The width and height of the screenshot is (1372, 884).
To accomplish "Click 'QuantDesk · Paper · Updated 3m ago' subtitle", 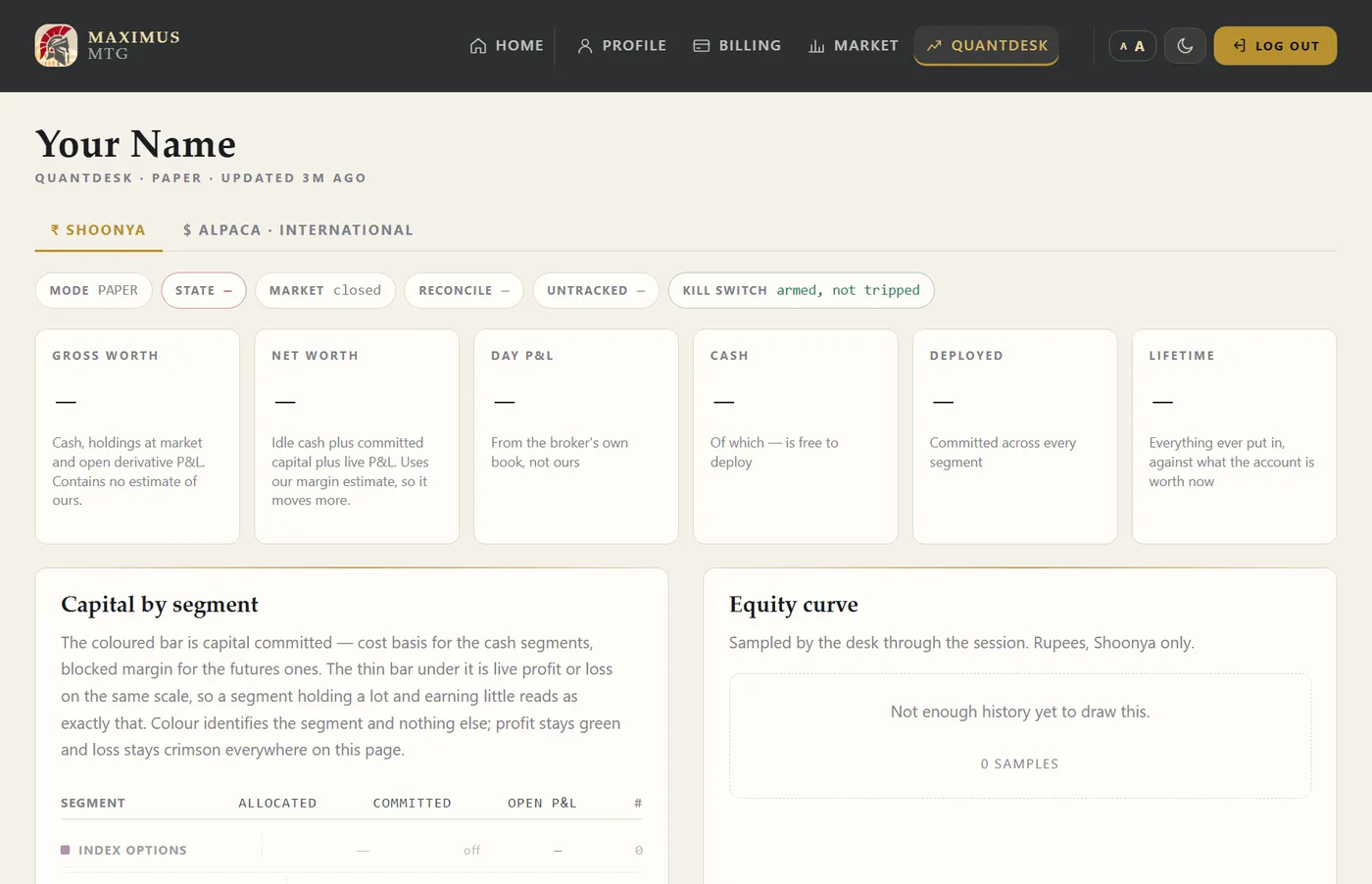I will point(201,177).
